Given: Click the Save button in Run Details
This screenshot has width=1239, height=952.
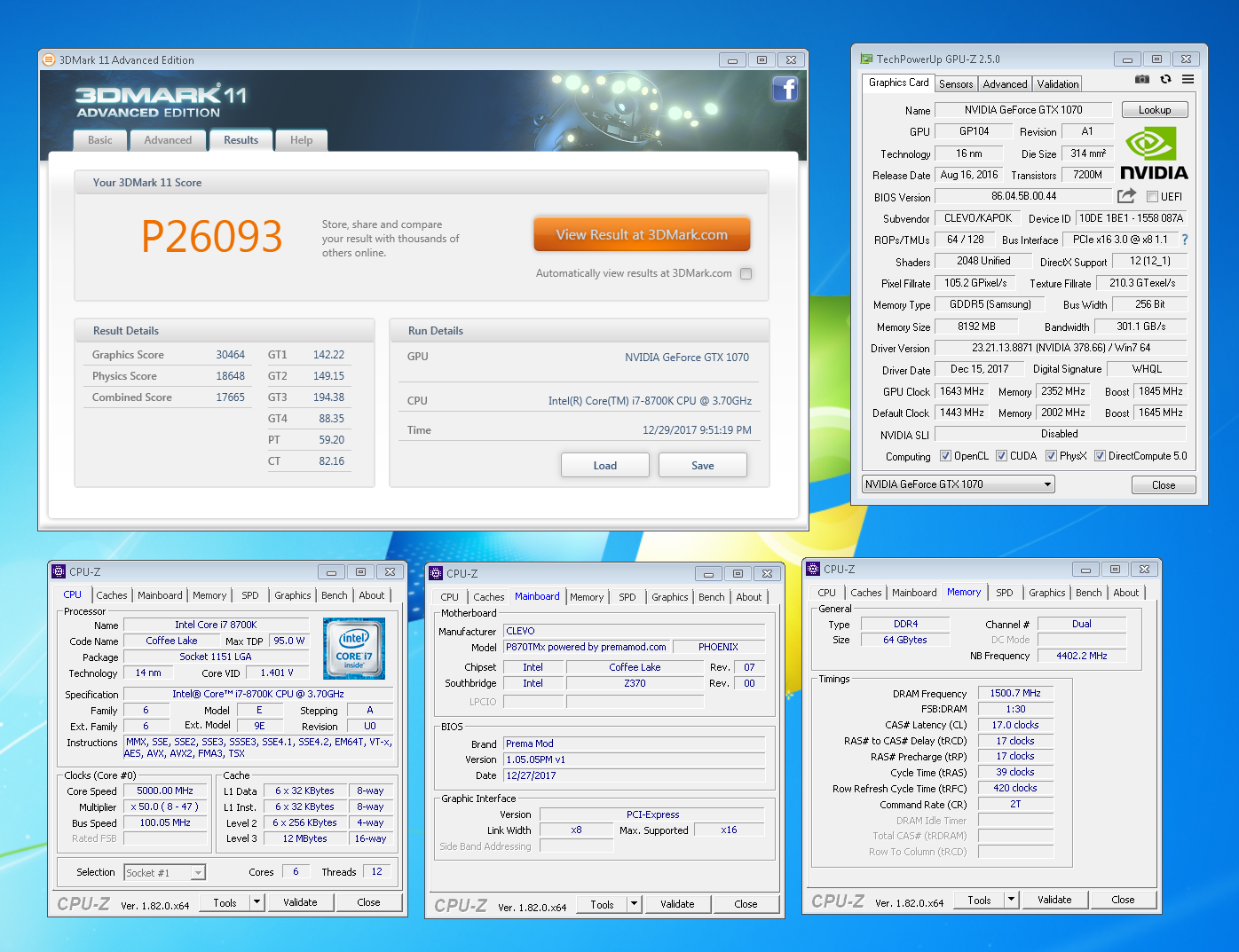Looking at the screenshot, I should [x=703, y=465].
